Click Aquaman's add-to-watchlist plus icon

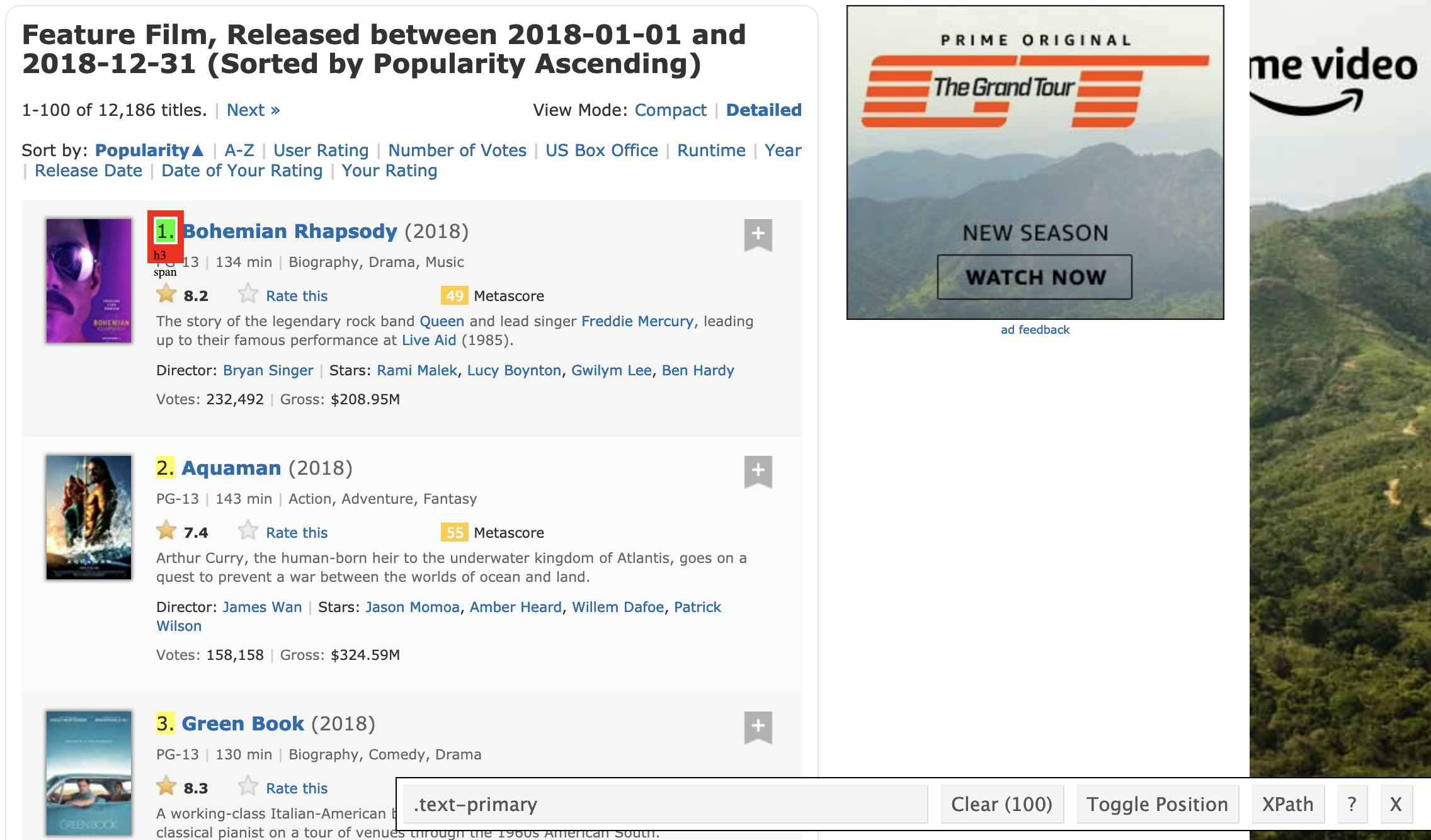click(758, 472)
